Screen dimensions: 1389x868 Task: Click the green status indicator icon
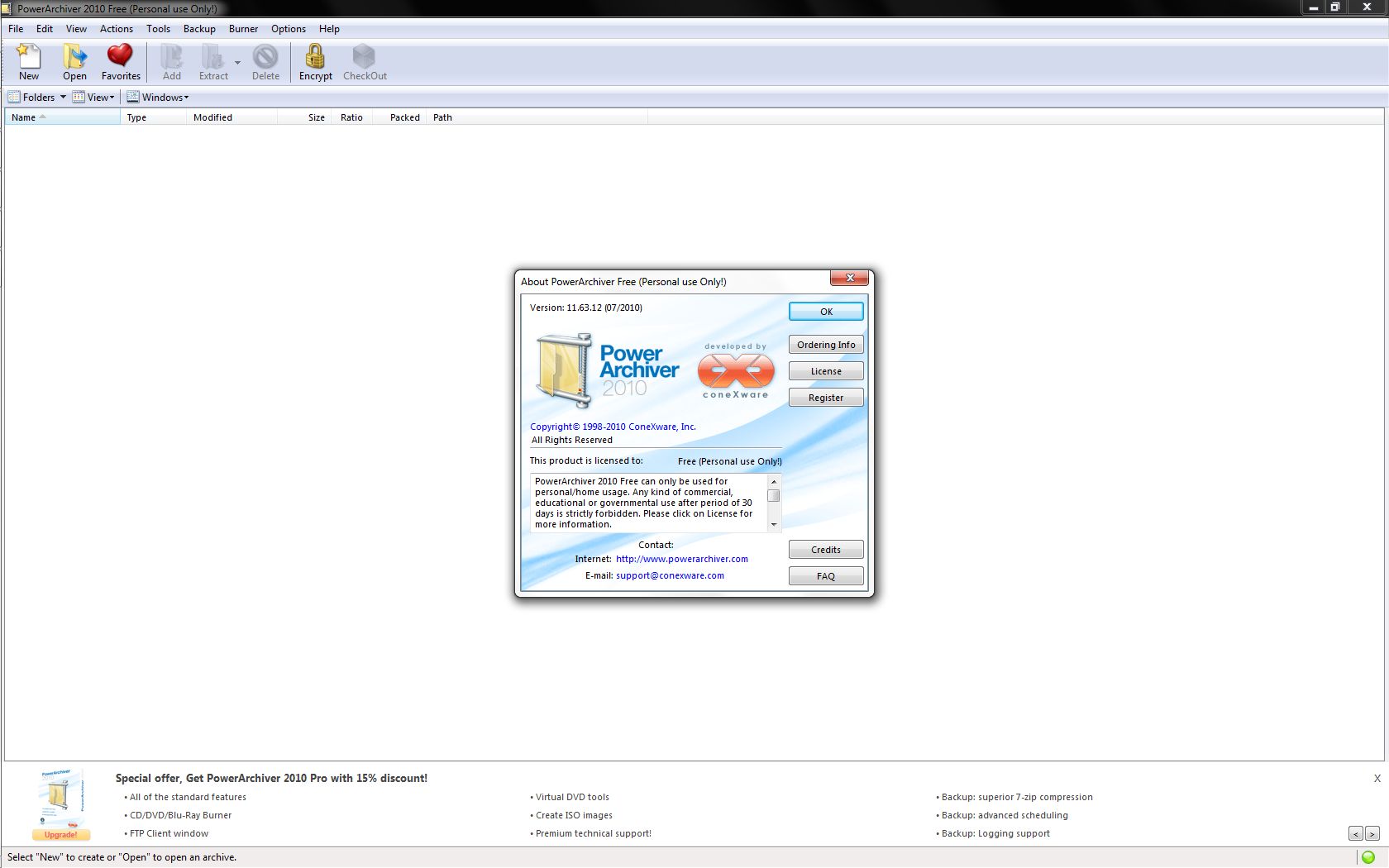click(1368, 857)
